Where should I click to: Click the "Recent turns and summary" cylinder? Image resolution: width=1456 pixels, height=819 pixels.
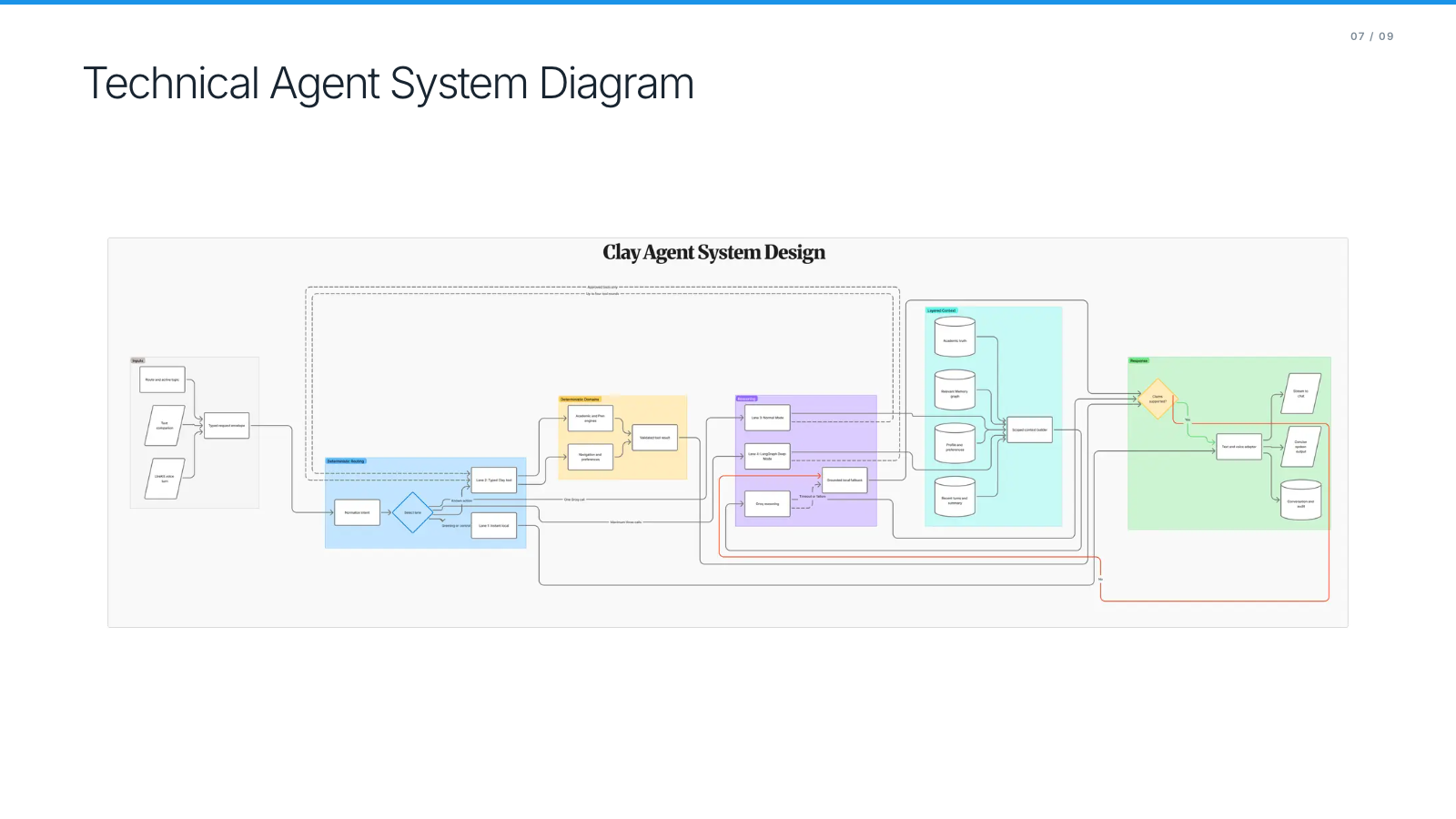point(955,497)
